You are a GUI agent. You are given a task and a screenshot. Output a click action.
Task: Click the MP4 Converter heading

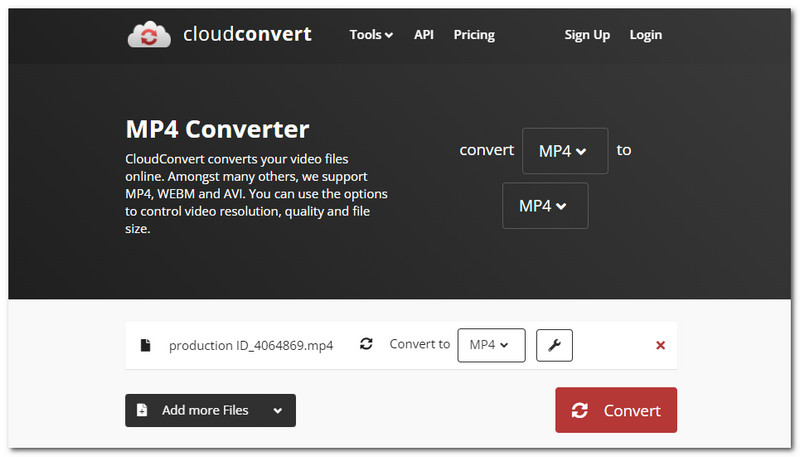coord(217,129)
